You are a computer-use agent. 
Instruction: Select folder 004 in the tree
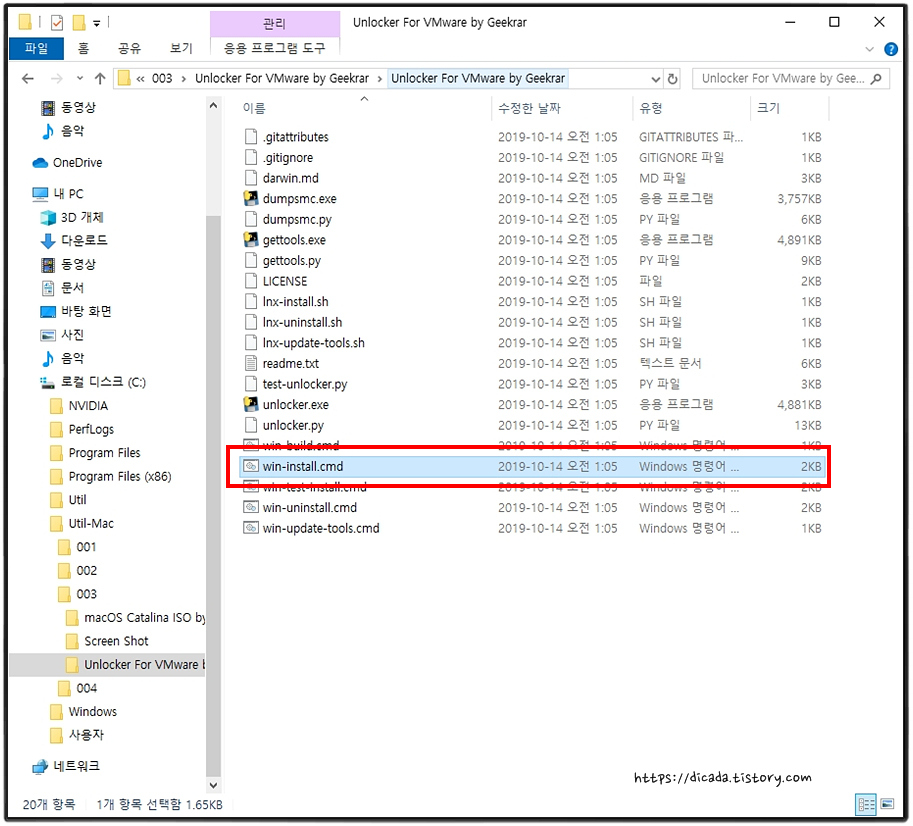(x=87, y=688)
